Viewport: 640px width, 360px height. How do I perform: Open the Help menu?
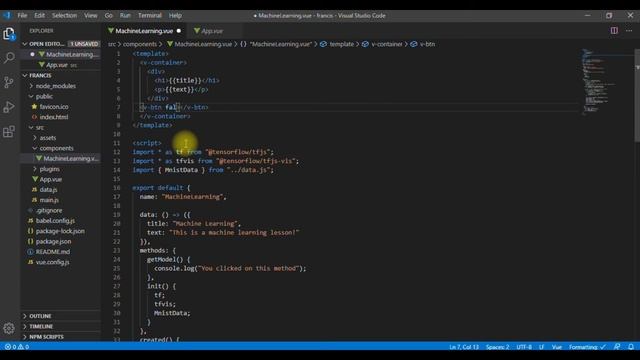[175, 16]
